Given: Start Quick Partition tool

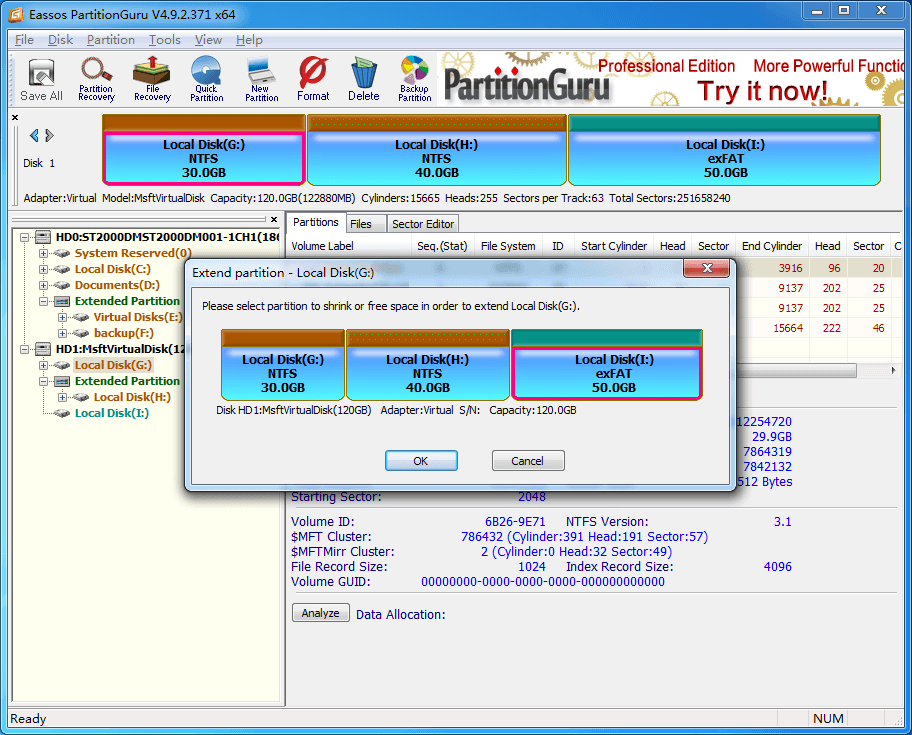Looking at the screenshot, I should (x=206, y=80).
